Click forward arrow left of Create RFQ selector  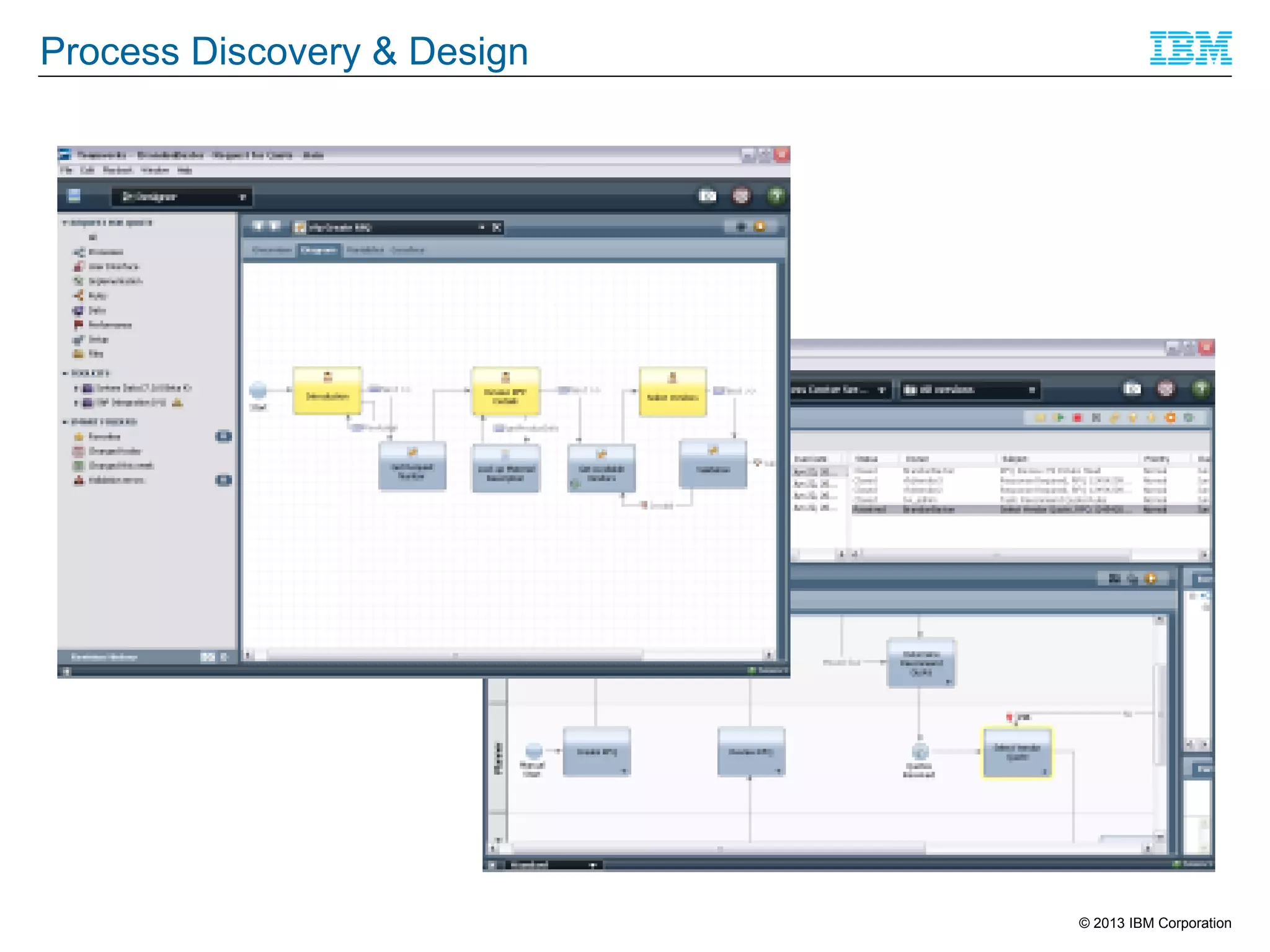274,226
